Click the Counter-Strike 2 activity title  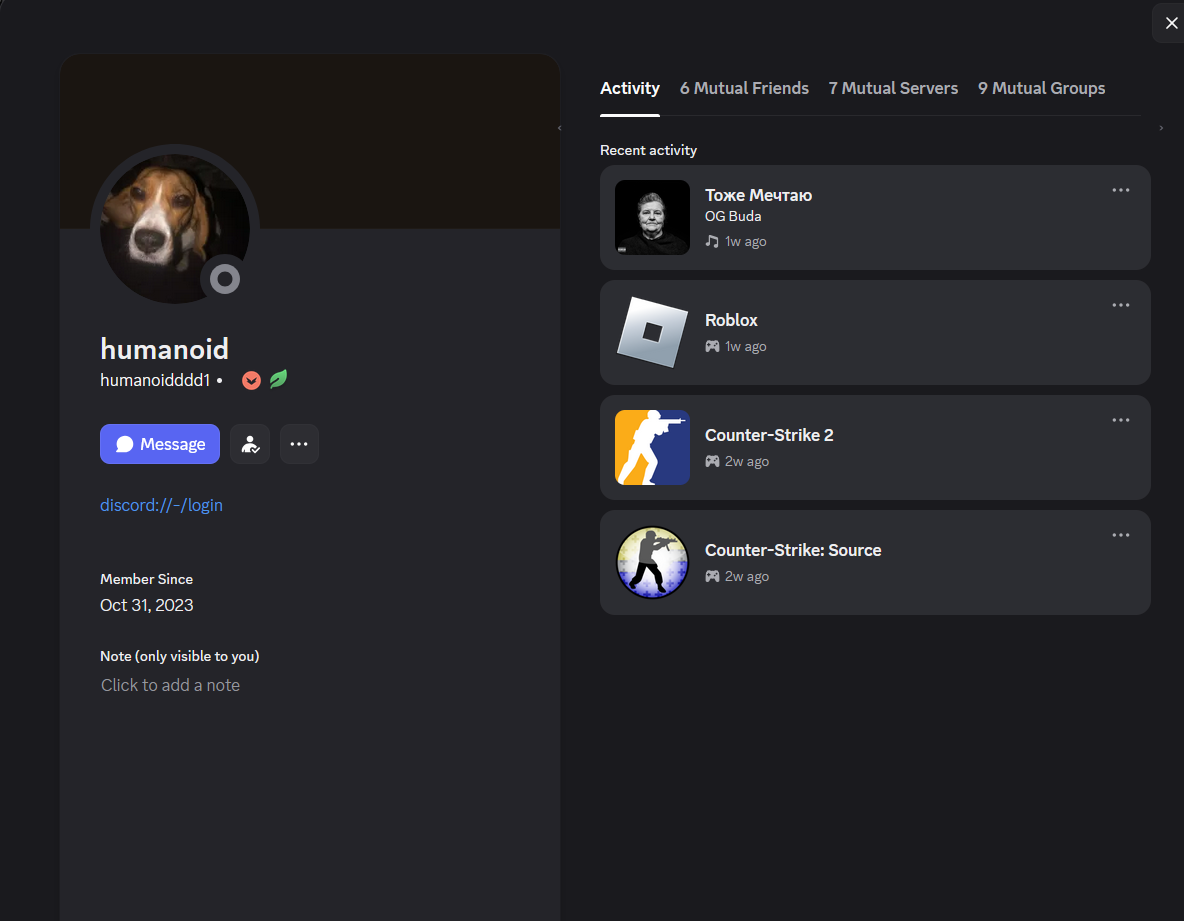click(769, 436)
